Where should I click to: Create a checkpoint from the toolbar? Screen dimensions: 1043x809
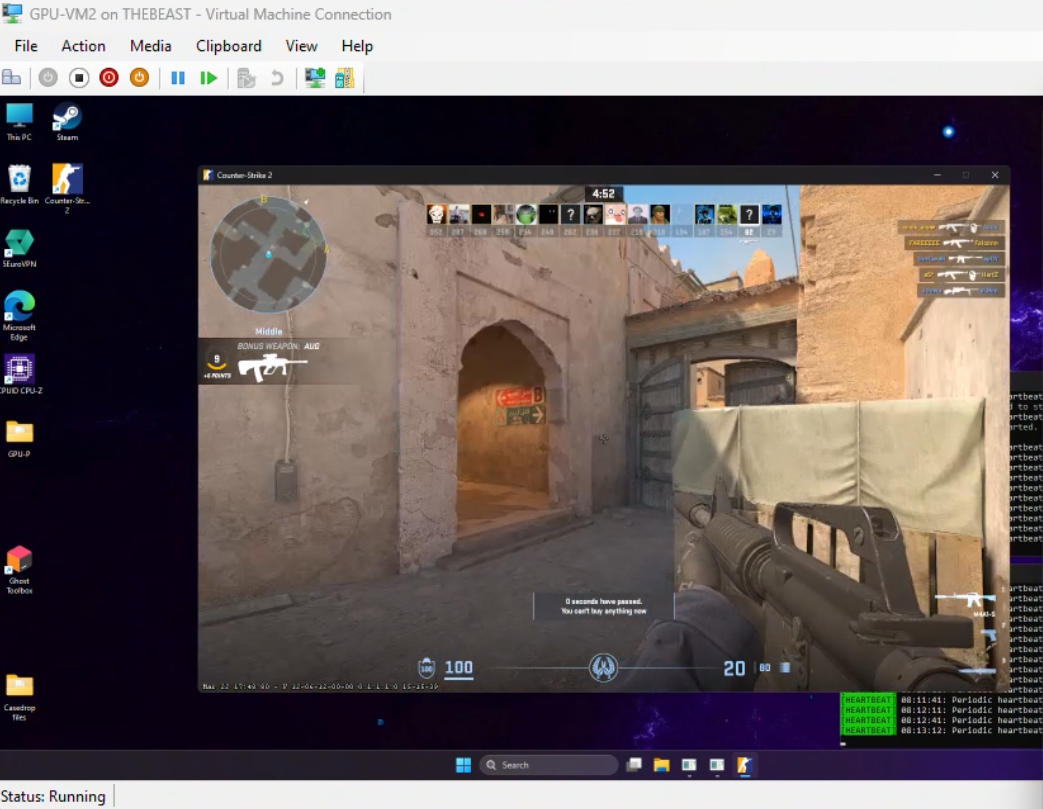click(247, 78)
